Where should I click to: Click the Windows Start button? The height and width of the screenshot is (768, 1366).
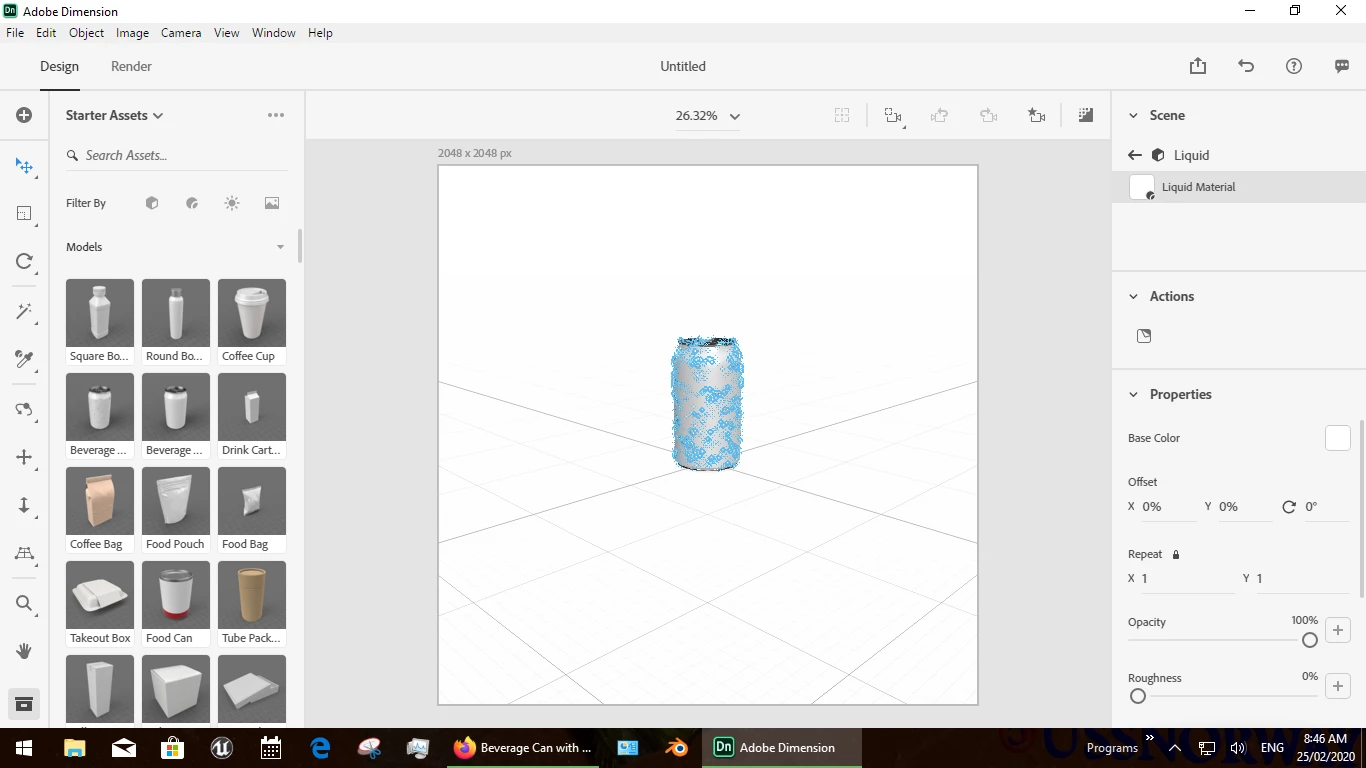(24, 748)
